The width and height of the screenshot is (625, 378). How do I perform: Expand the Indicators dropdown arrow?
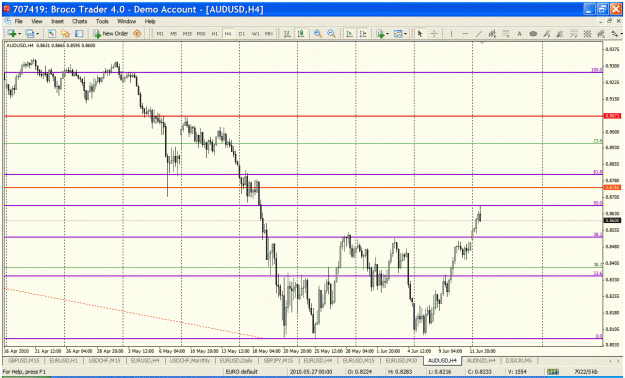click(387, 34)
